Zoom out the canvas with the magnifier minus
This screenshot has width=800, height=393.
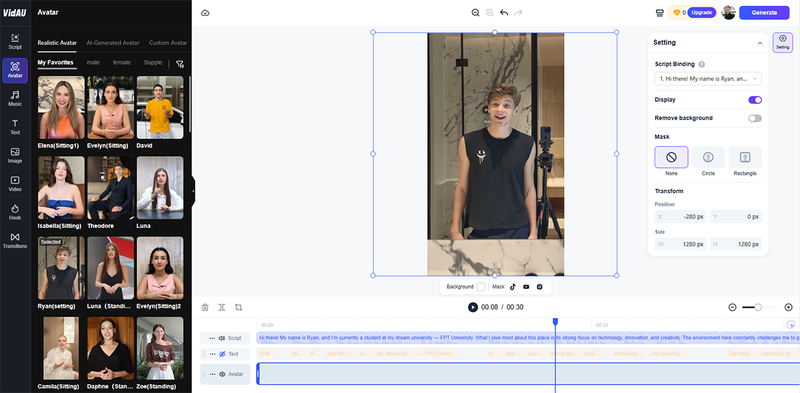pos(476,13)
